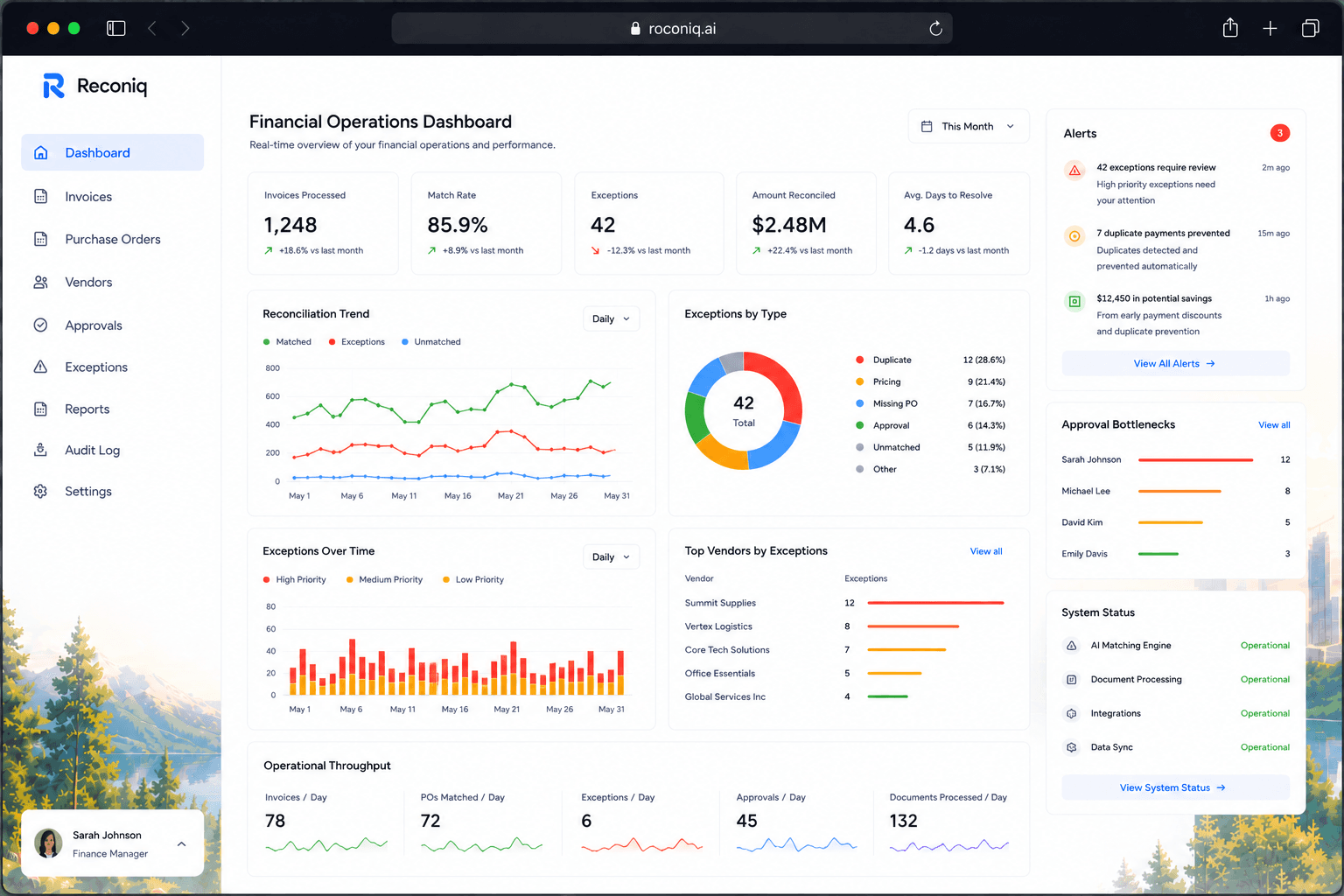The height and width of the screenshot is (896, 1344).
Task: Select the Approval green legend swatch
Action: pos(859,425)
